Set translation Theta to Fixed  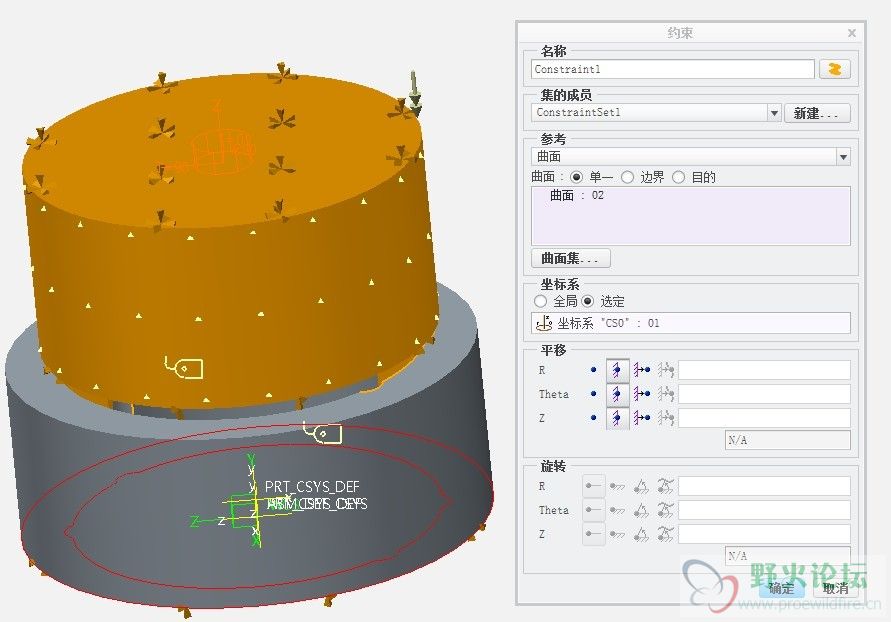click(618, 394)
